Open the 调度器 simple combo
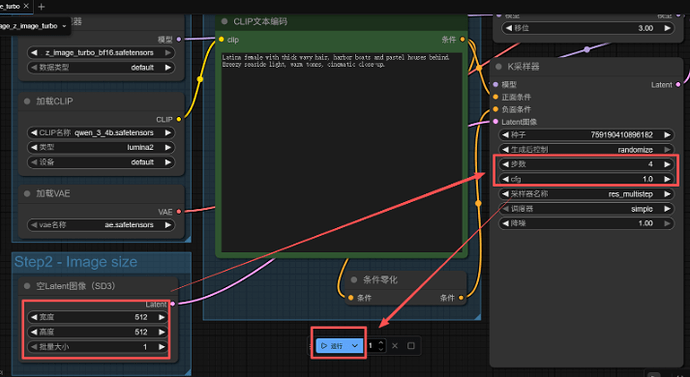Image resolution: width=690 pixels, height=377 pixels. pyautogui.click(x=586, y=209)
